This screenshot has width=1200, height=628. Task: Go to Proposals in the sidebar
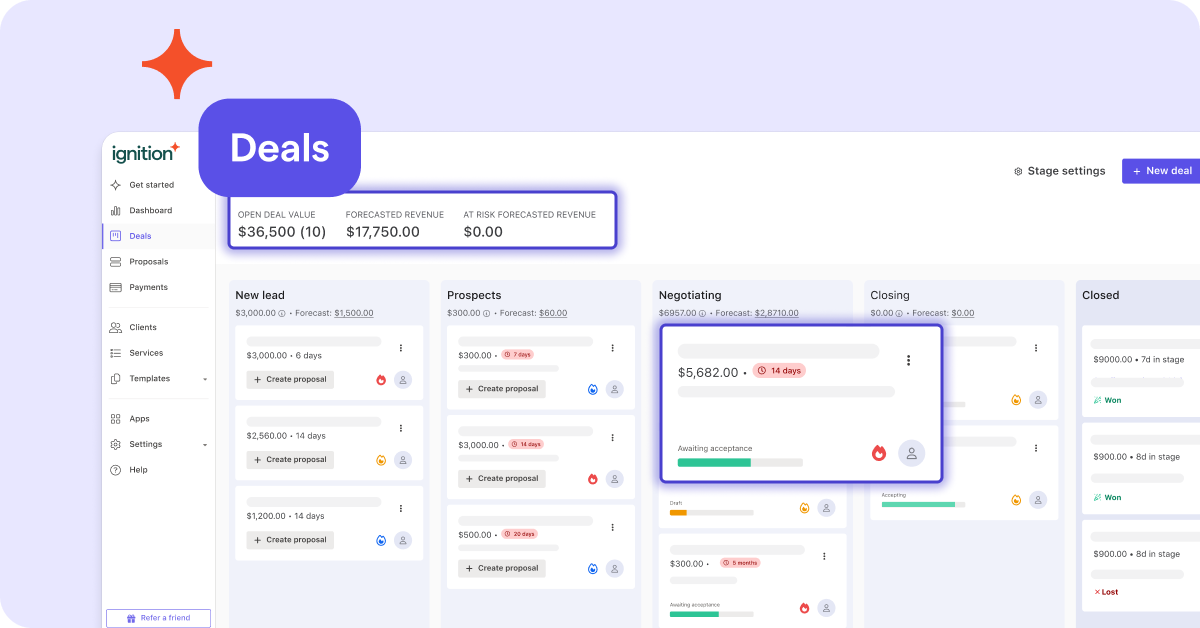[x=148, y=262]
